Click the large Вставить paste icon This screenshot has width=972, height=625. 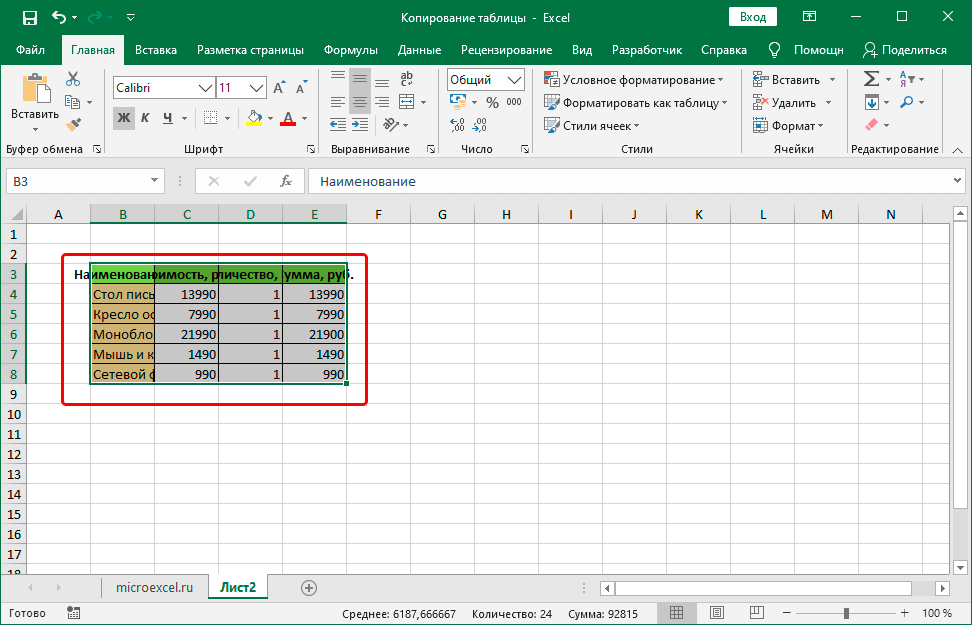tap(35, 87)
